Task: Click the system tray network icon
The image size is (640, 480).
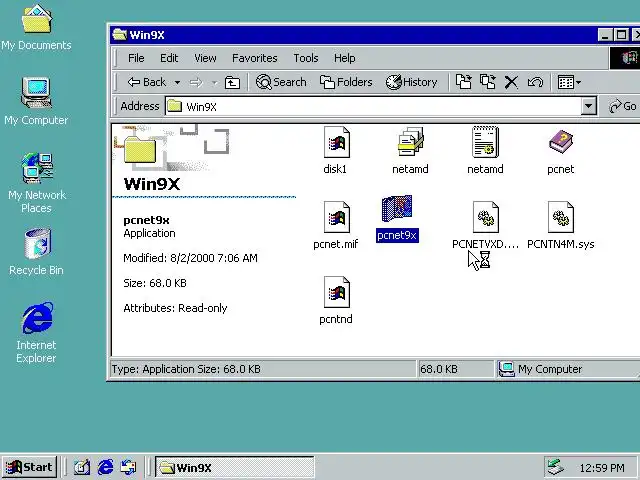Action: pos(555,468)
